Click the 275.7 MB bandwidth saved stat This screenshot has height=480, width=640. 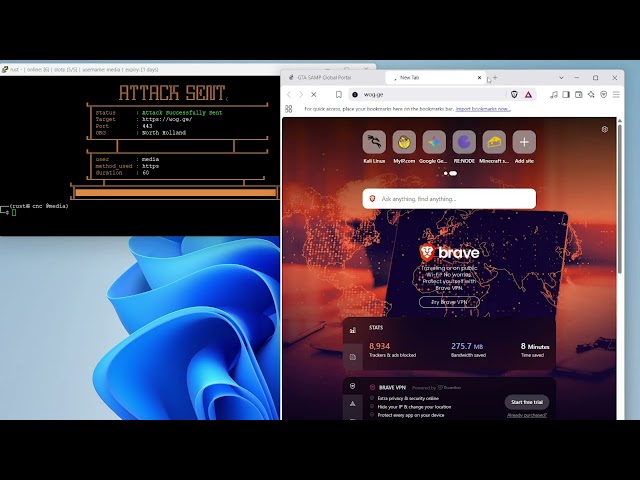[468, 350]
